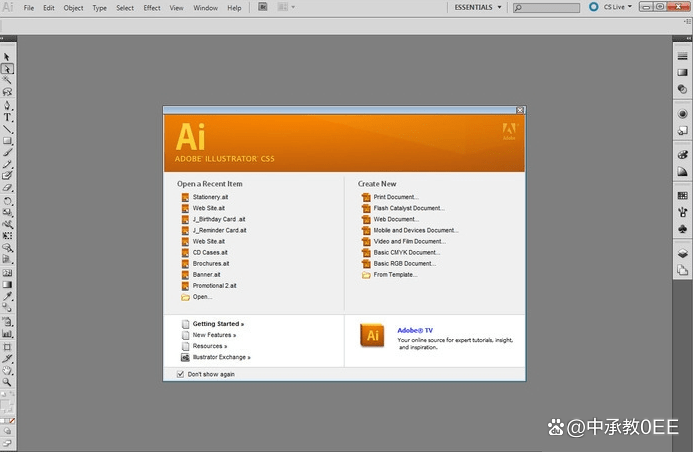Open recent file Banner.ait
The height and width of the screenshot is (452, 693).
tap(201, 274)
